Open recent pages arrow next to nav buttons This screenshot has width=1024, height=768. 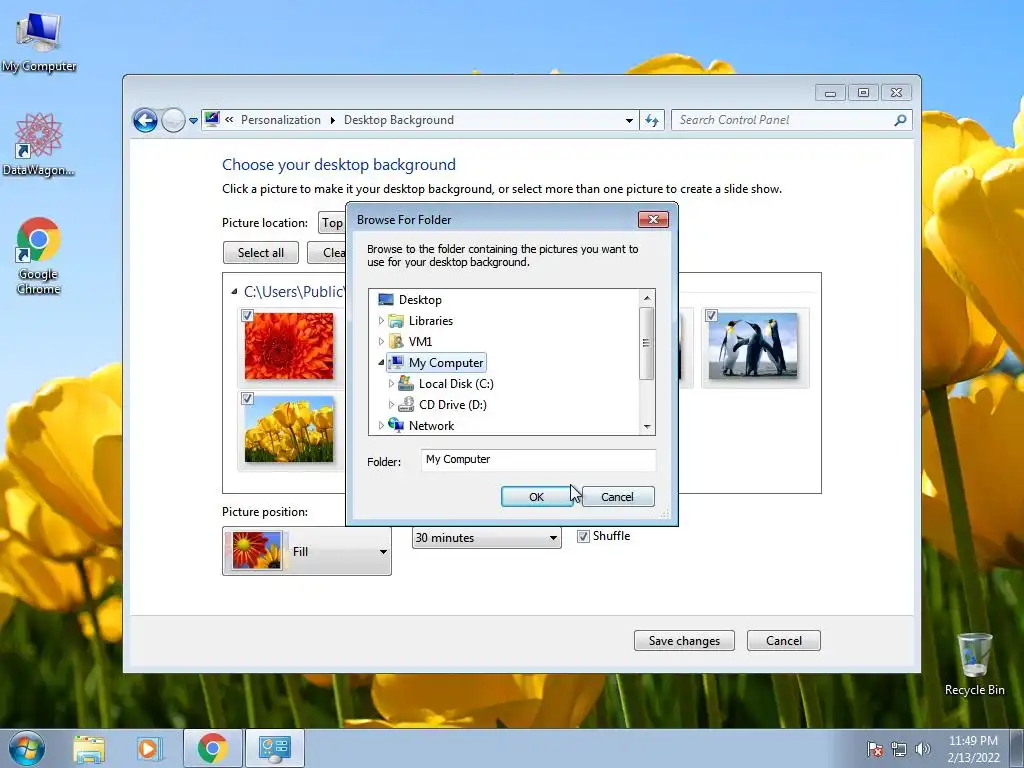coord(193,121)
